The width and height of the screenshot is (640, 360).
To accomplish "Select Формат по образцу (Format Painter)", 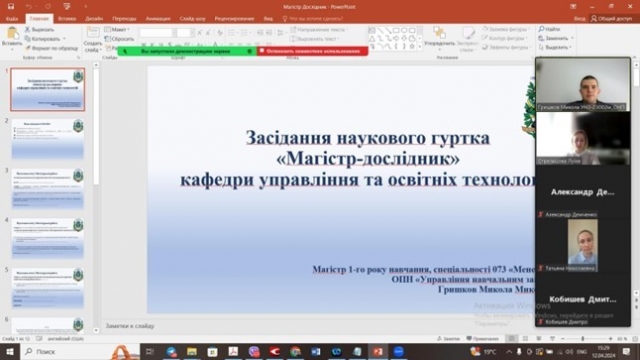I will (x=51, y=48).
